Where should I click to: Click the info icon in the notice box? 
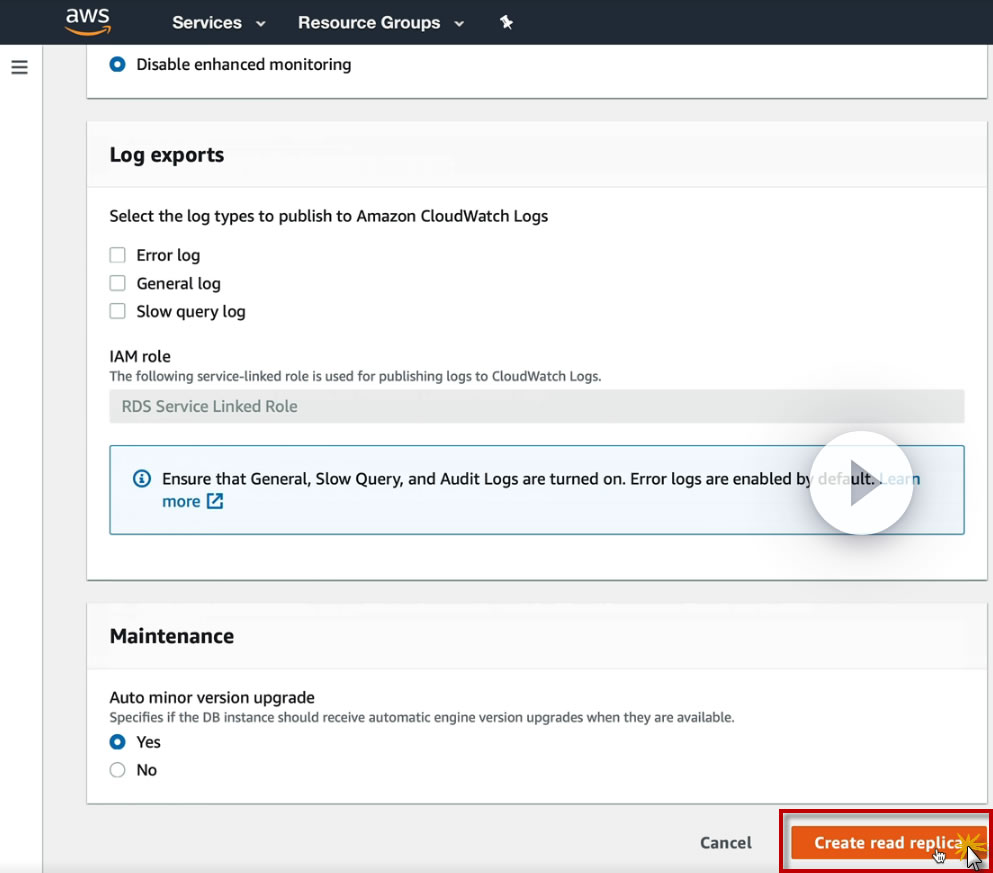pyautogui.click(x=141, y=479)
